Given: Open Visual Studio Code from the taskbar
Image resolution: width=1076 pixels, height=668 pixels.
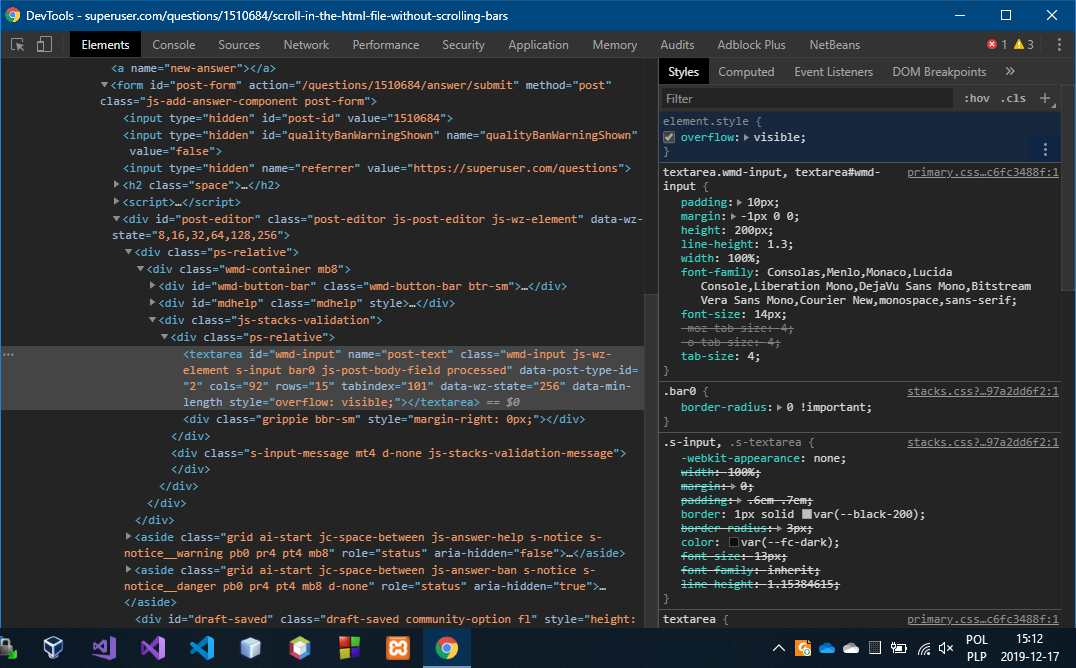Looking at the screenshot, I should point(202,647).
